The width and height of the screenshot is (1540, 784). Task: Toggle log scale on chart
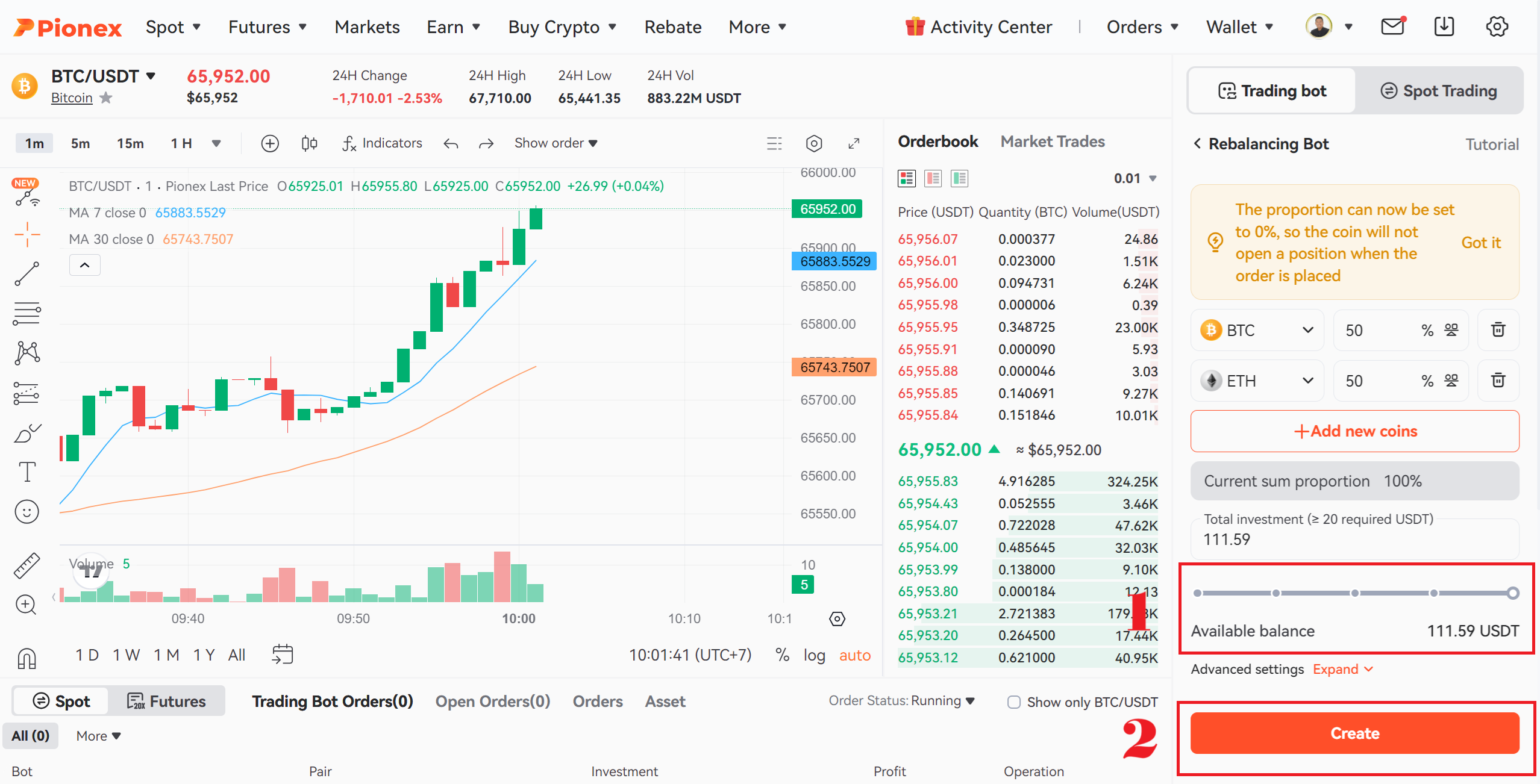[814, 655]
